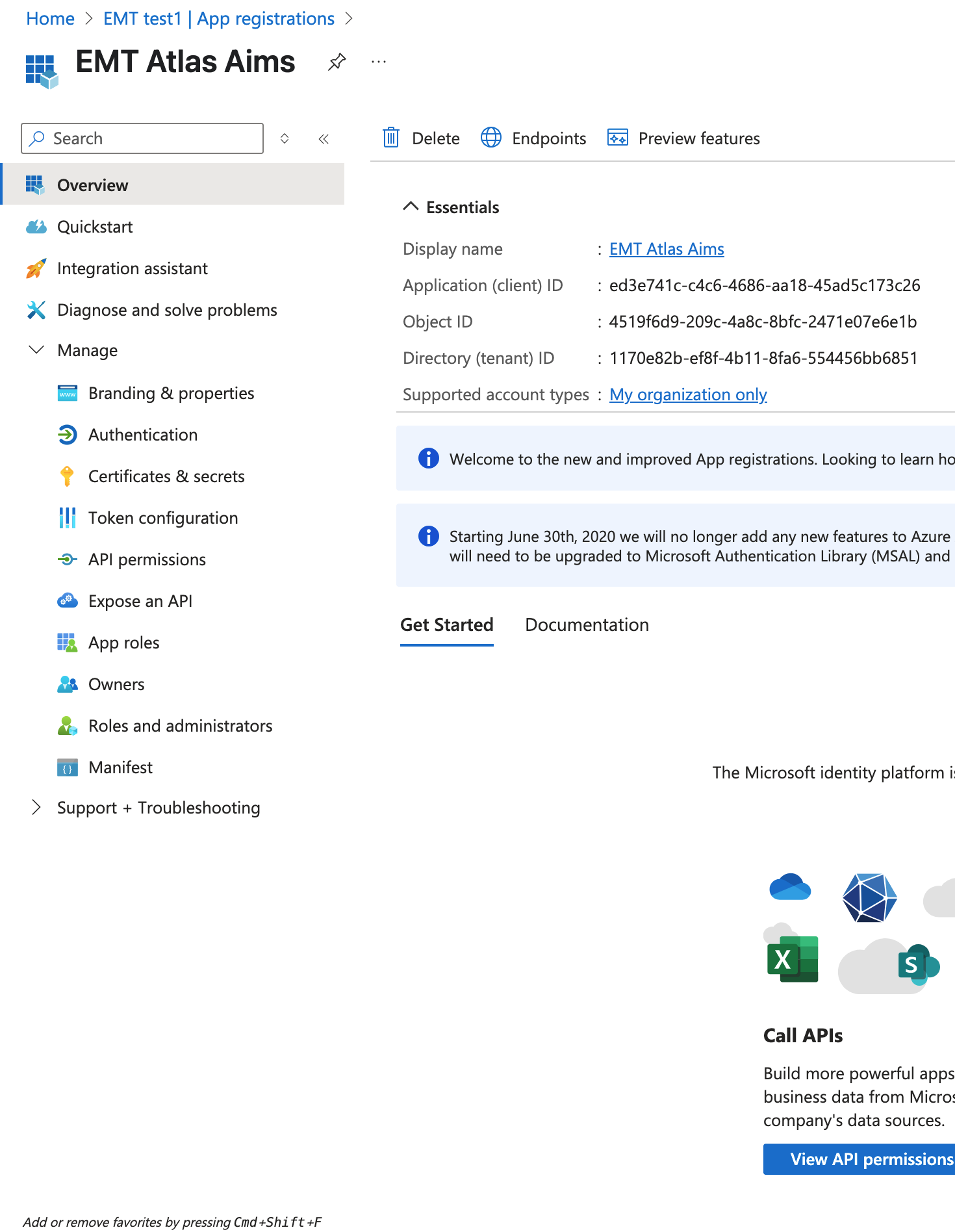Open the ellipsis more options menu in header
The height and width of the screenshot is (1232, 955).
(379, 62)
